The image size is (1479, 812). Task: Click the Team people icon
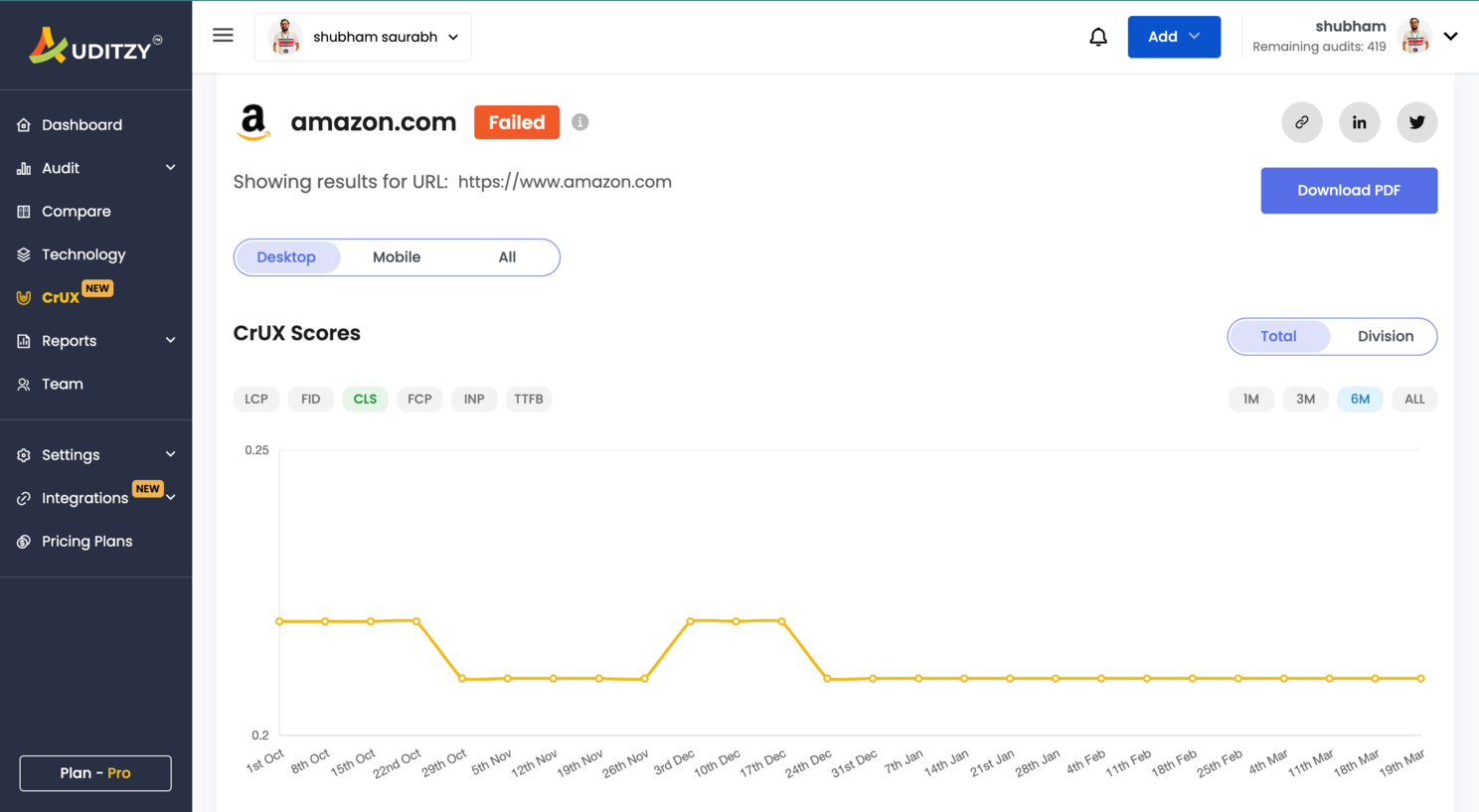tap(24, 384)
